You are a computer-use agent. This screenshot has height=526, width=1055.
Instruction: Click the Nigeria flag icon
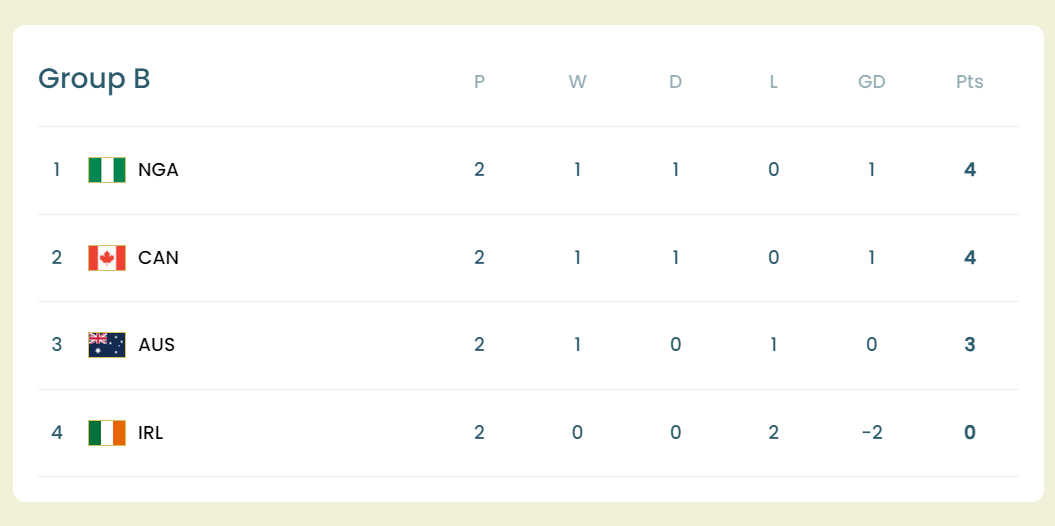(107, 170)
